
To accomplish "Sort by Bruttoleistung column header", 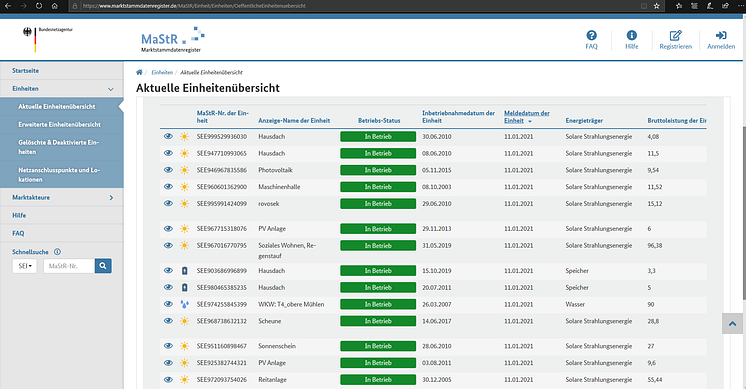I will (677, 121).
